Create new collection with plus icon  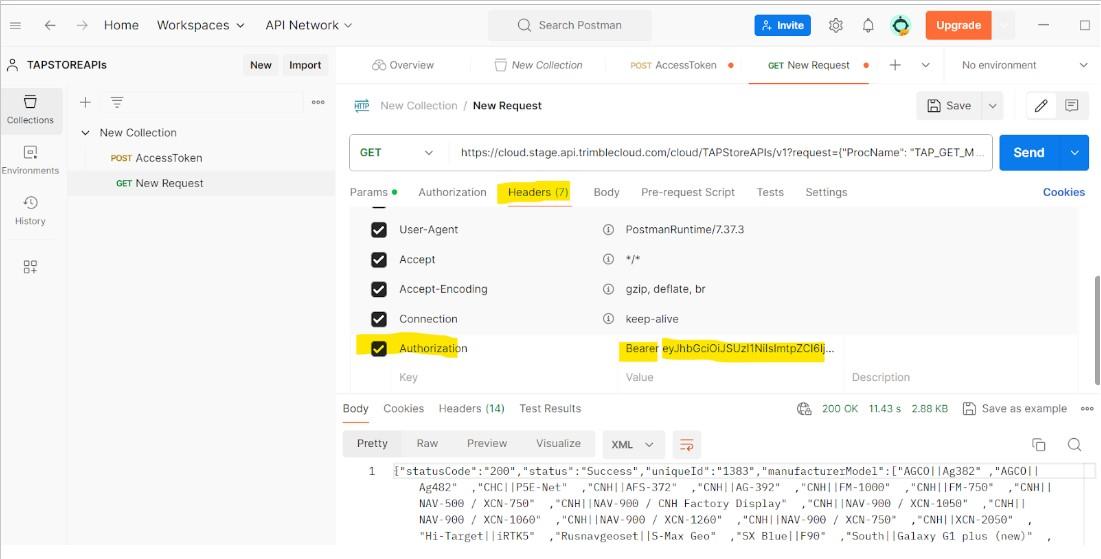85,103
